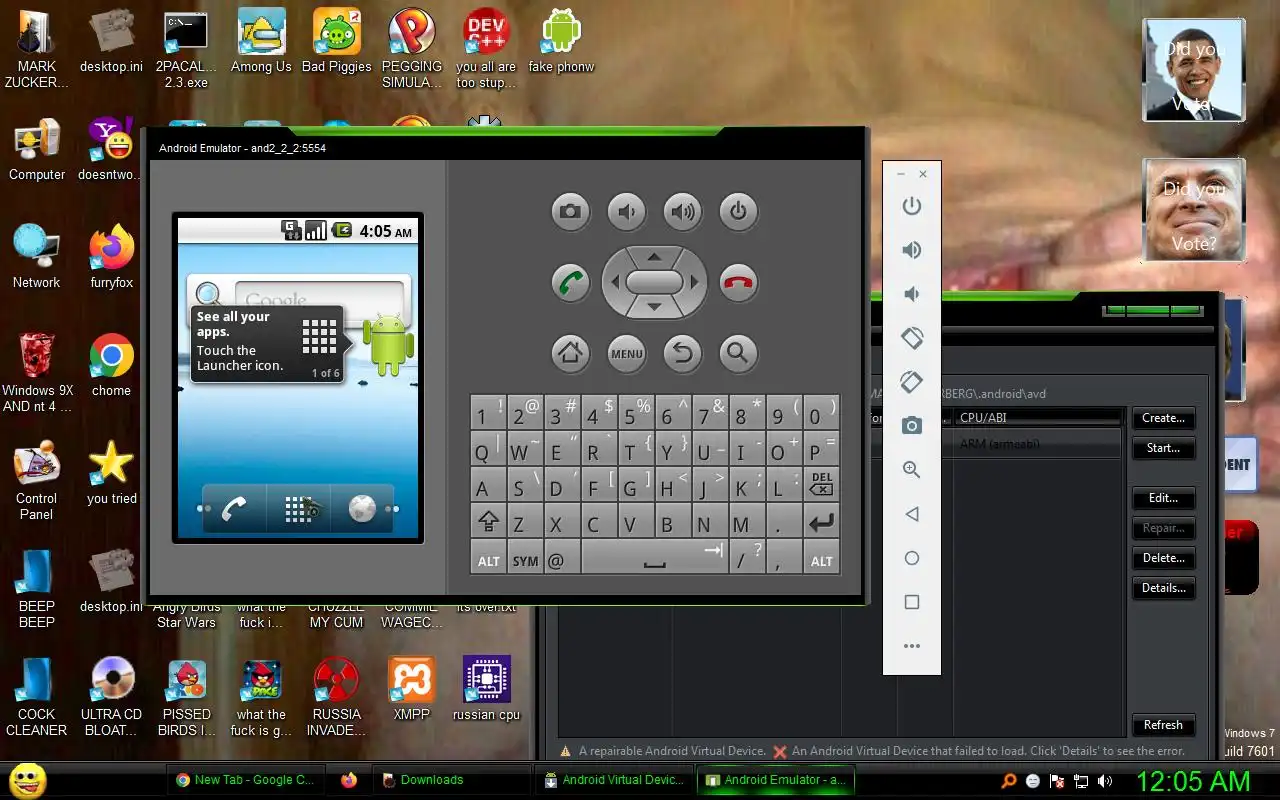Open the Bad Piggies desktop icon

tap(337, 41)
